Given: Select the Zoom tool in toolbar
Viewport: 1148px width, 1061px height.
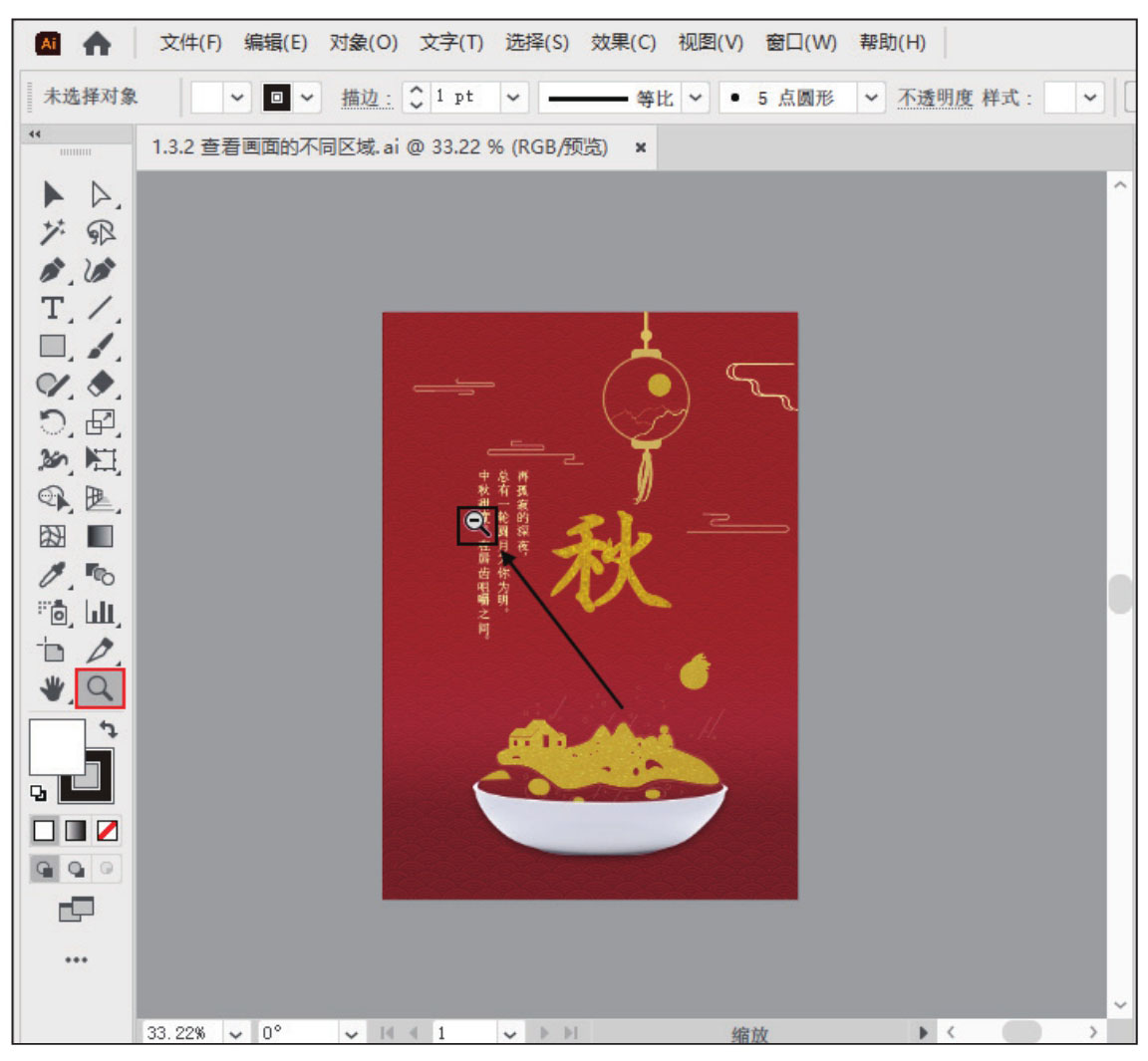Looking at the screenshot, I should point(100,687).
